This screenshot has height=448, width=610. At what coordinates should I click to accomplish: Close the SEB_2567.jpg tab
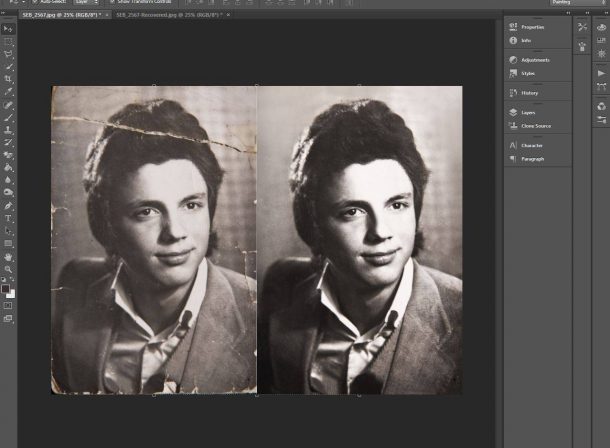tap(107, 15)
